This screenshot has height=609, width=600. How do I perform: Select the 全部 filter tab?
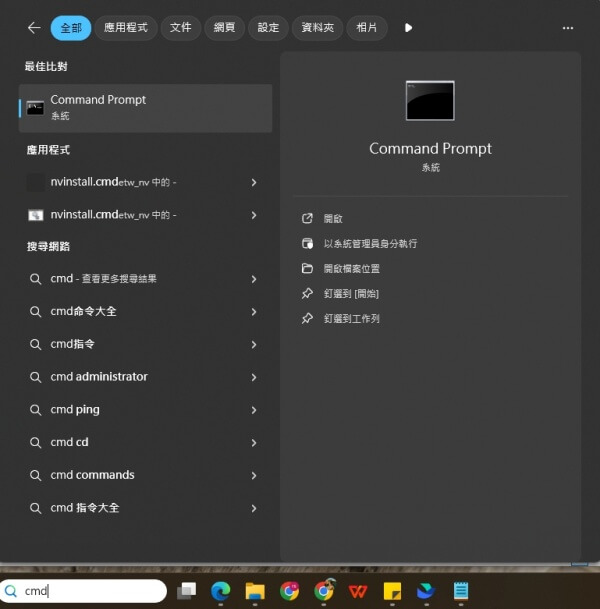pyautogui.click(x=71, y=28)
